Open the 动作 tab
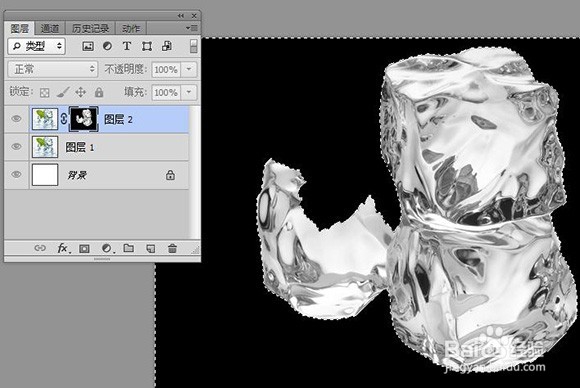Viewport: 580px width, 388px height. [131, 28]
